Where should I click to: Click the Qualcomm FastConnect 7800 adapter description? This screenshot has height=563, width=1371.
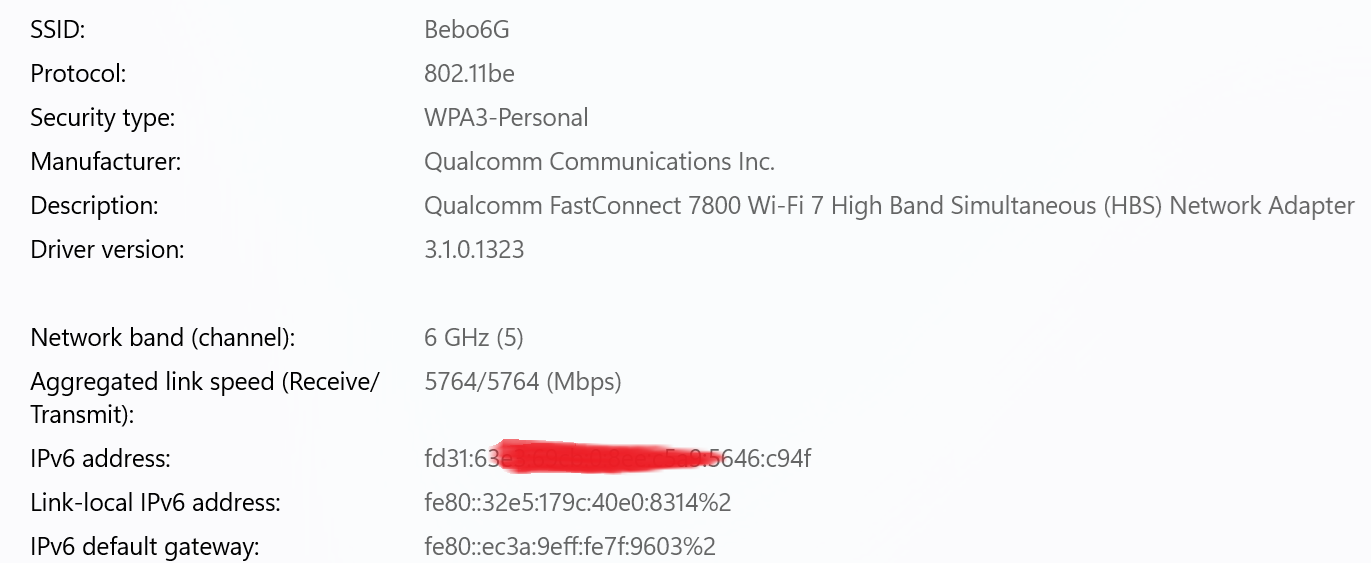tap(889, 206)
